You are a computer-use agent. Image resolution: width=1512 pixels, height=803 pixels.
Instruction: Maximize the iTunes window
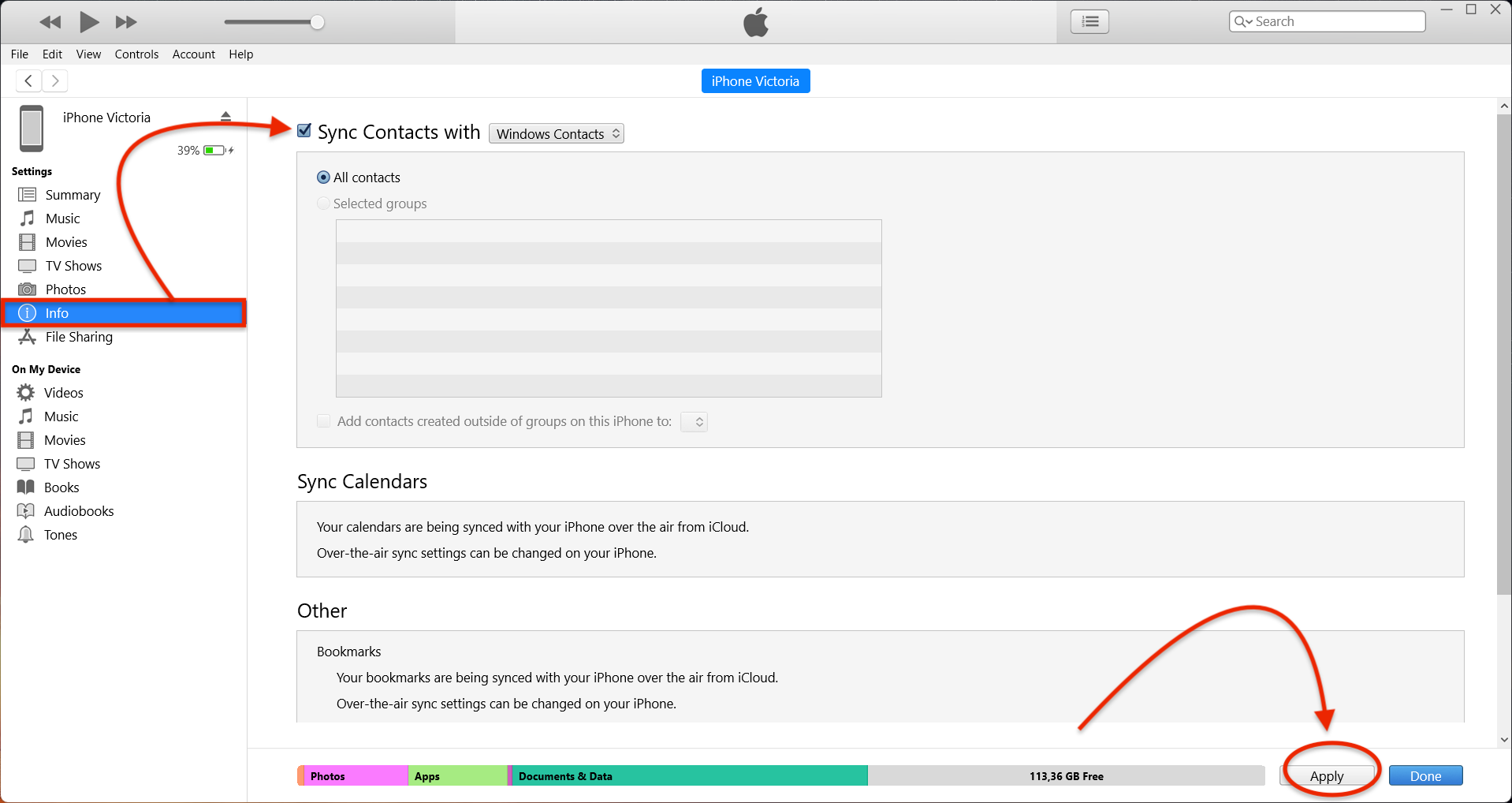point(1471,9)
